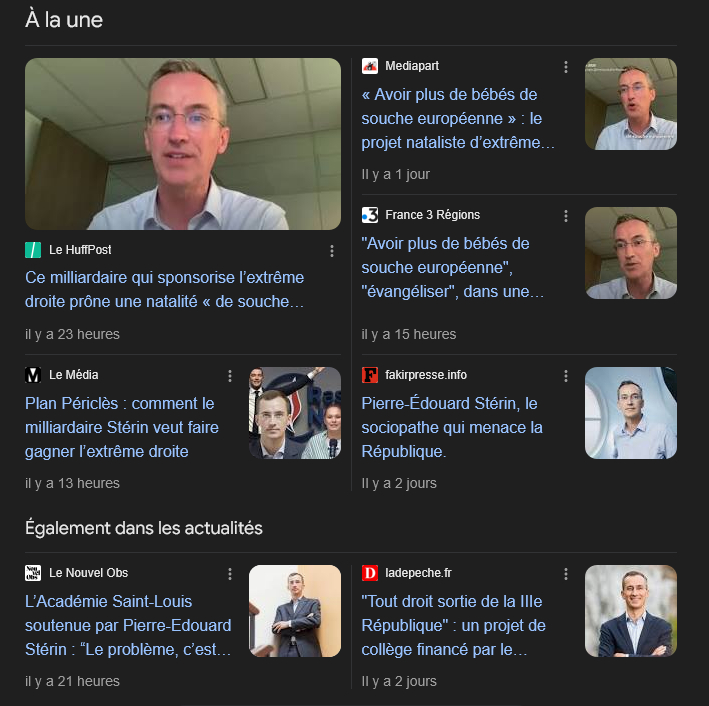The width and height of the screenshot is (709, 706).
Task: Open the three-dot menu for Le HuffPost article
Action: 332,251
